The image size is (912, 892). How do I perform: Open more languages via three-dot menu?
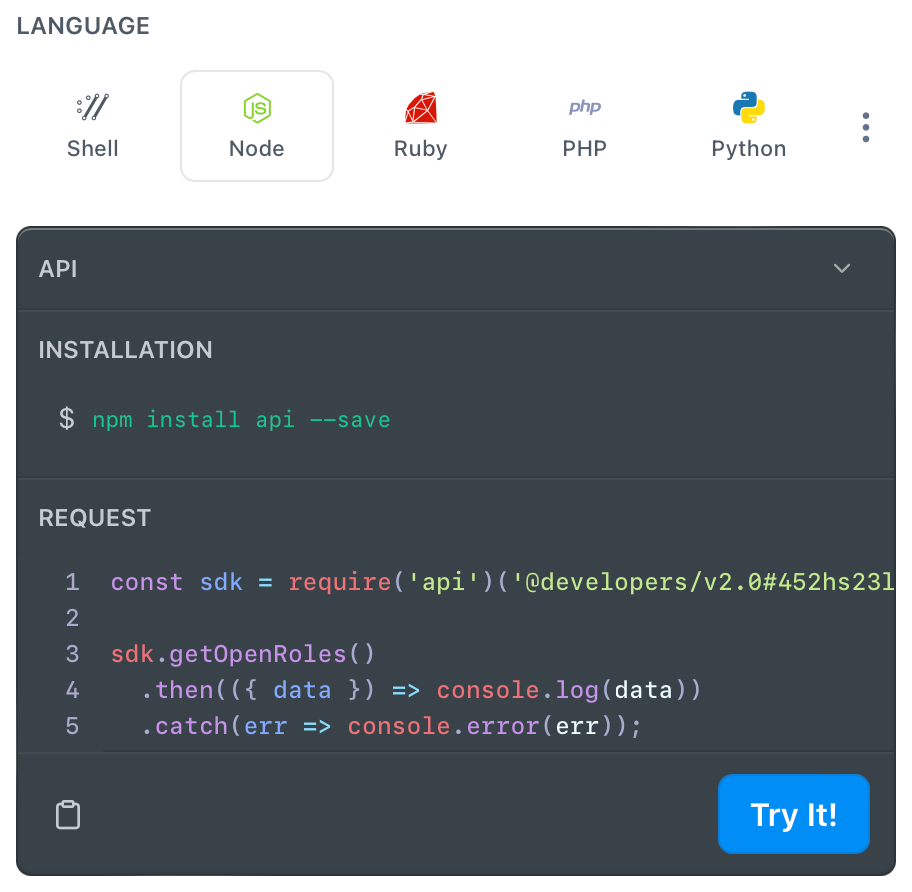point(865,127)
